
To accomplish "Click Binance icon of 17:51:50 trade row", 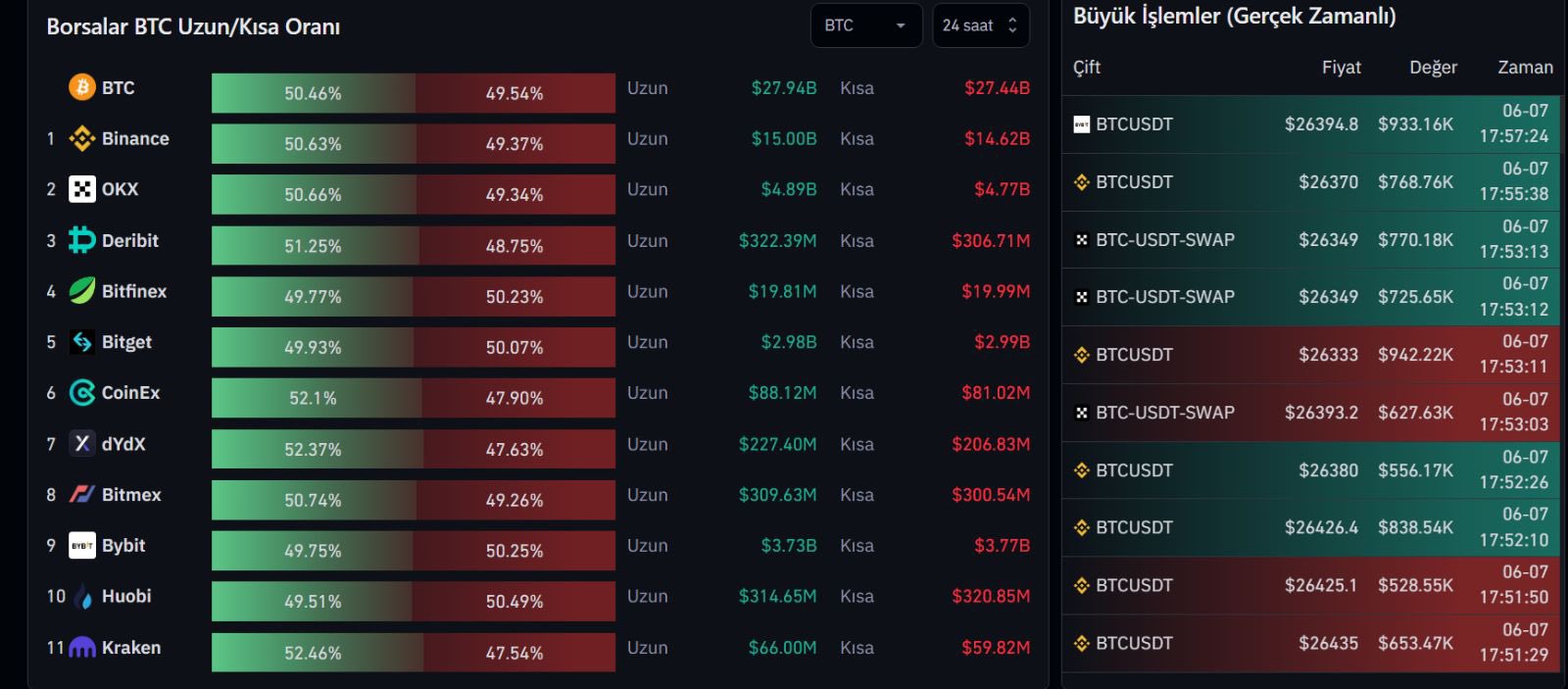I will click(1082, 585).
